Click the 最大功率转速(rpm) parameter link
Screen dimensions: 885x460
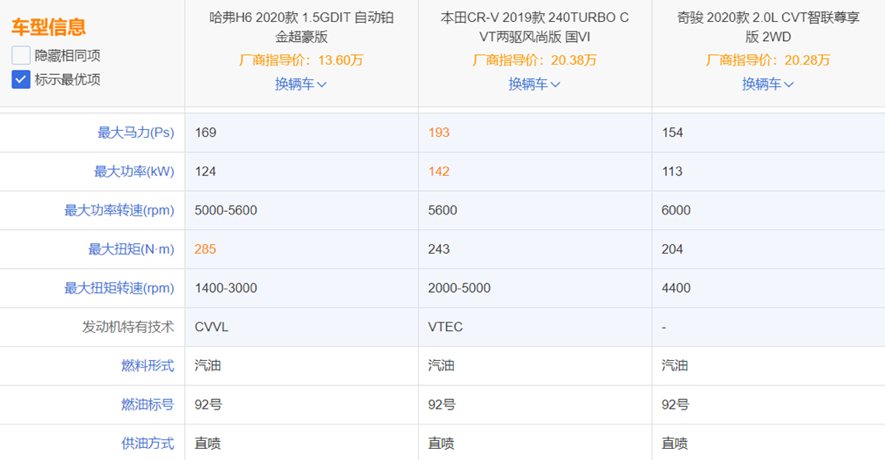119,211
